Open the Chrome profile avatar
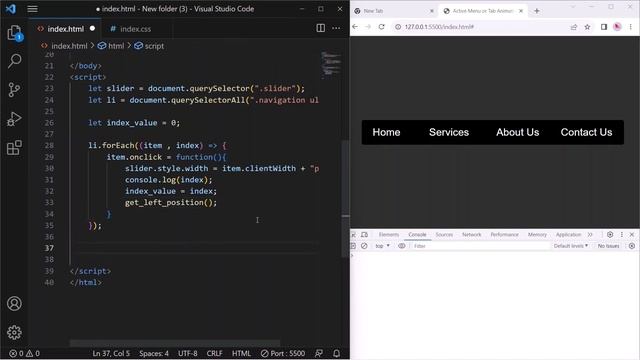The image size is (640, 360). pyautogui.click(x=617, y=27)
